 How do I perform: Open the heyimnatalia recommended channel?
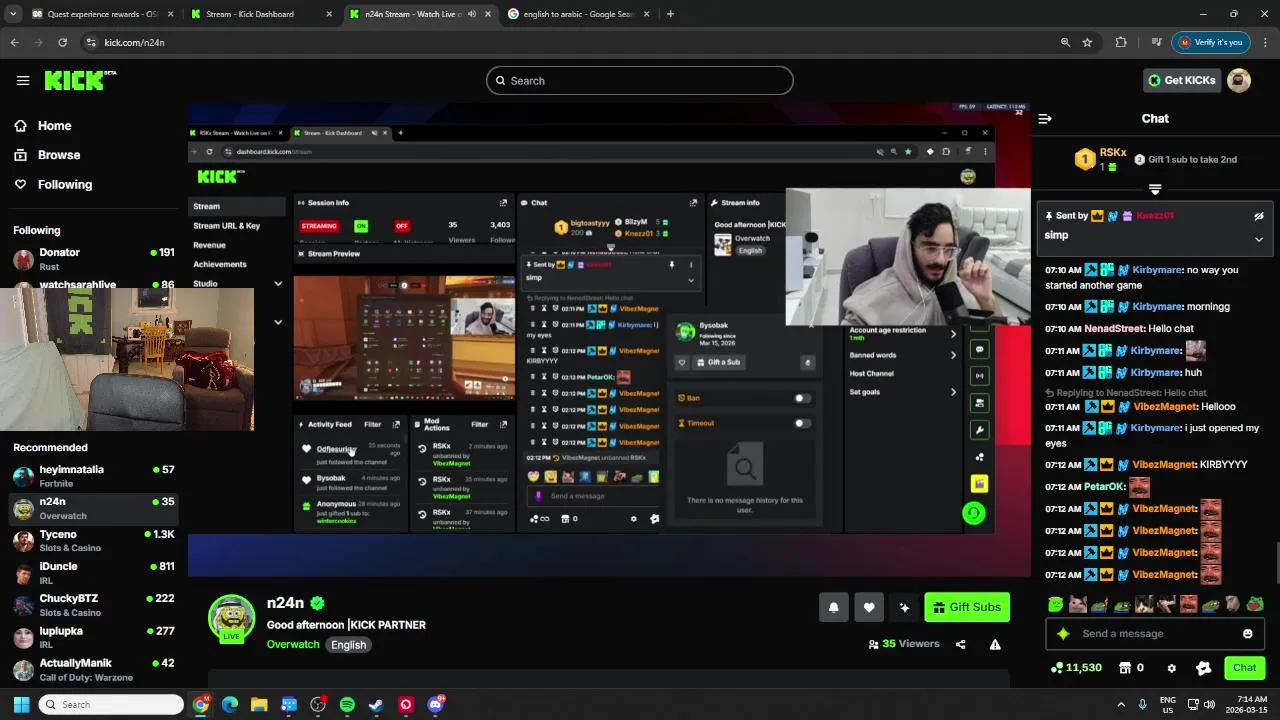[95, 476]
